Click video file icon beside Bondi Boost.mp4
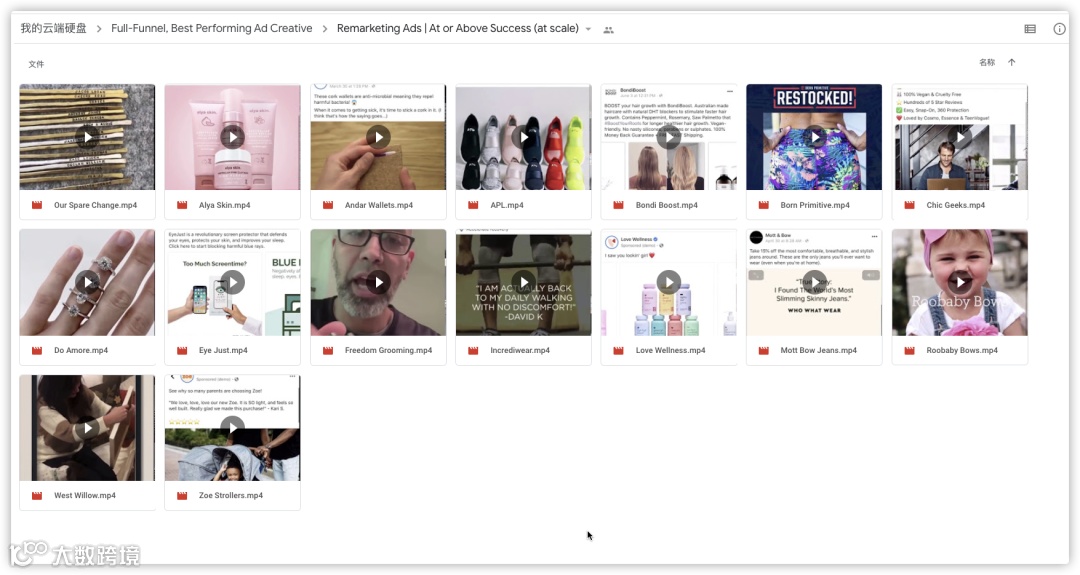The height and width of the screenshot is (575, 1080). click(x=619, y=205)
